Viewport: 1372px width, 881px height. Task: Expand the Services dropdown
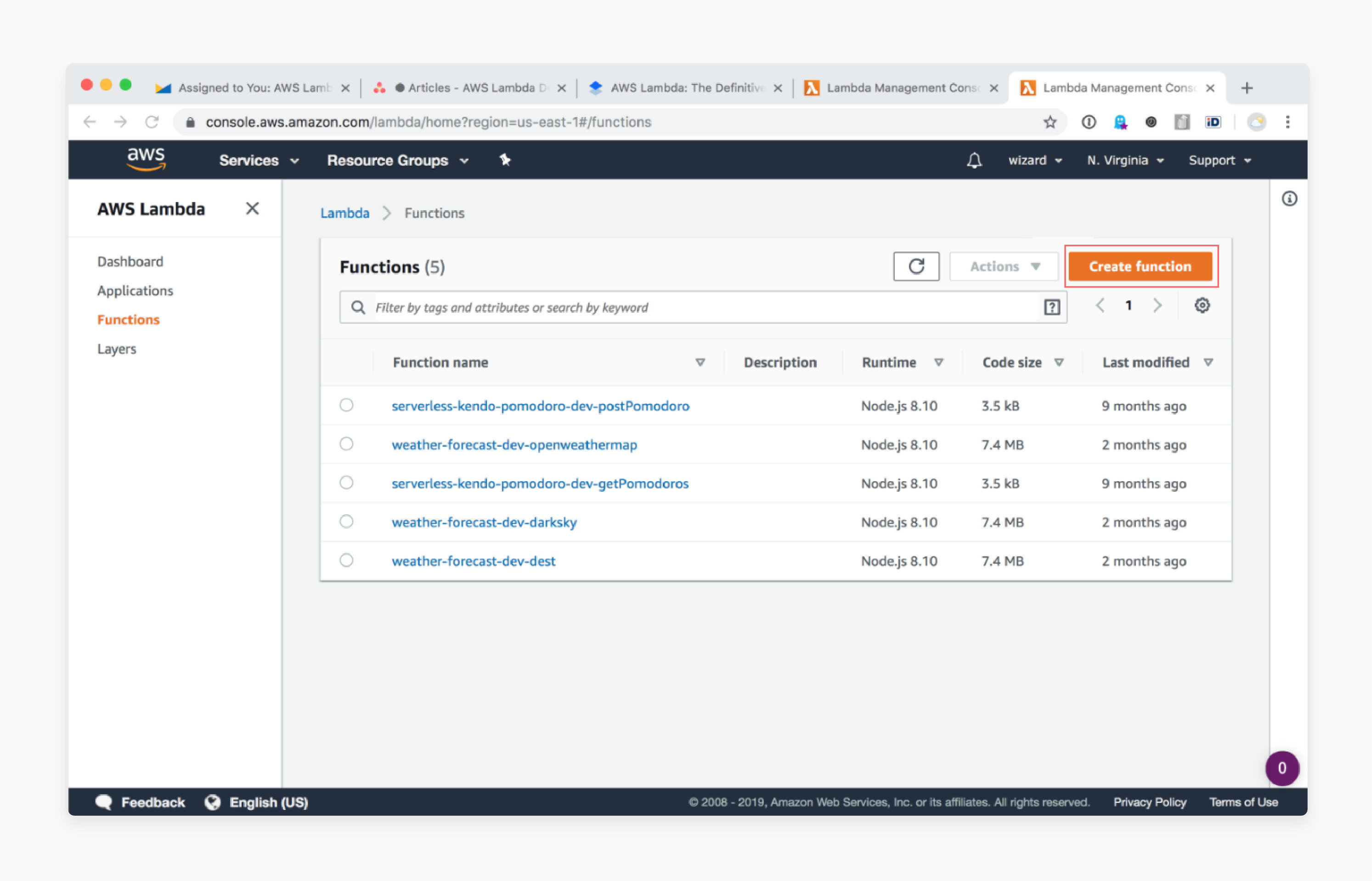pos(260,161)
